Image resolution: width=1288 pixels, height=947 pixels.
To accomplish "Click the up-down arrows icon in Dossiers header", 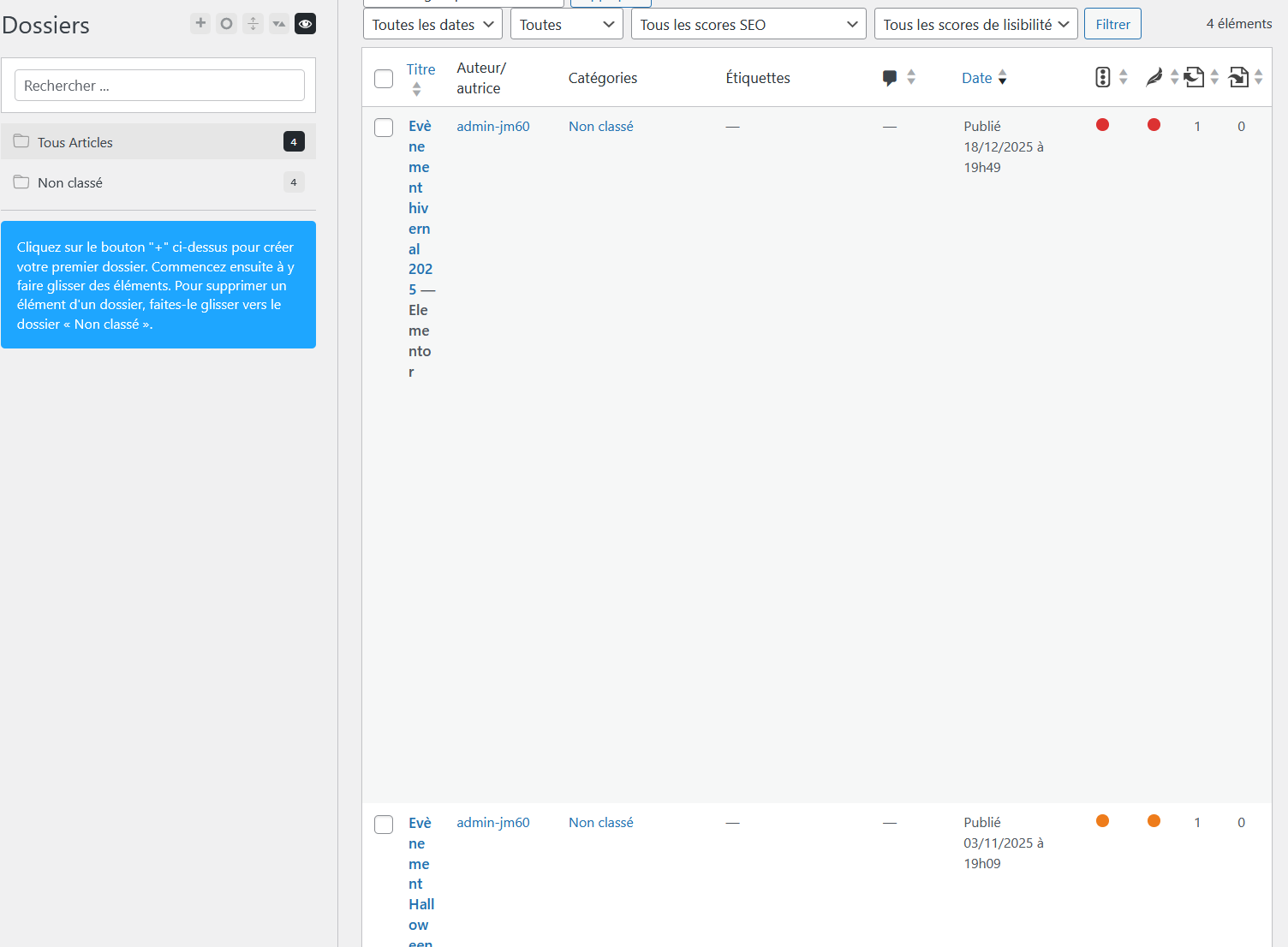I will 253,23.
